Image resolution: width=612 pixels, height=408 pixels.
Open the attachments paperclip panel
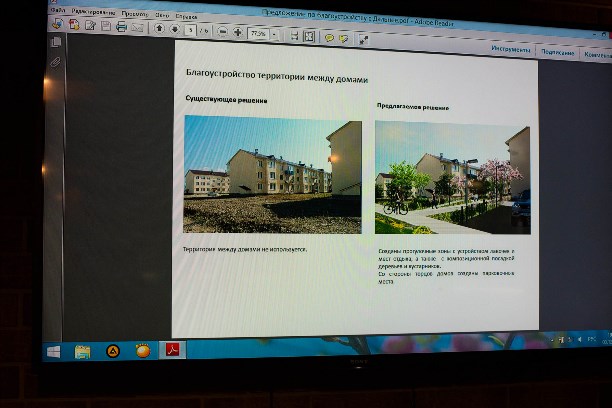click(56, 62)
